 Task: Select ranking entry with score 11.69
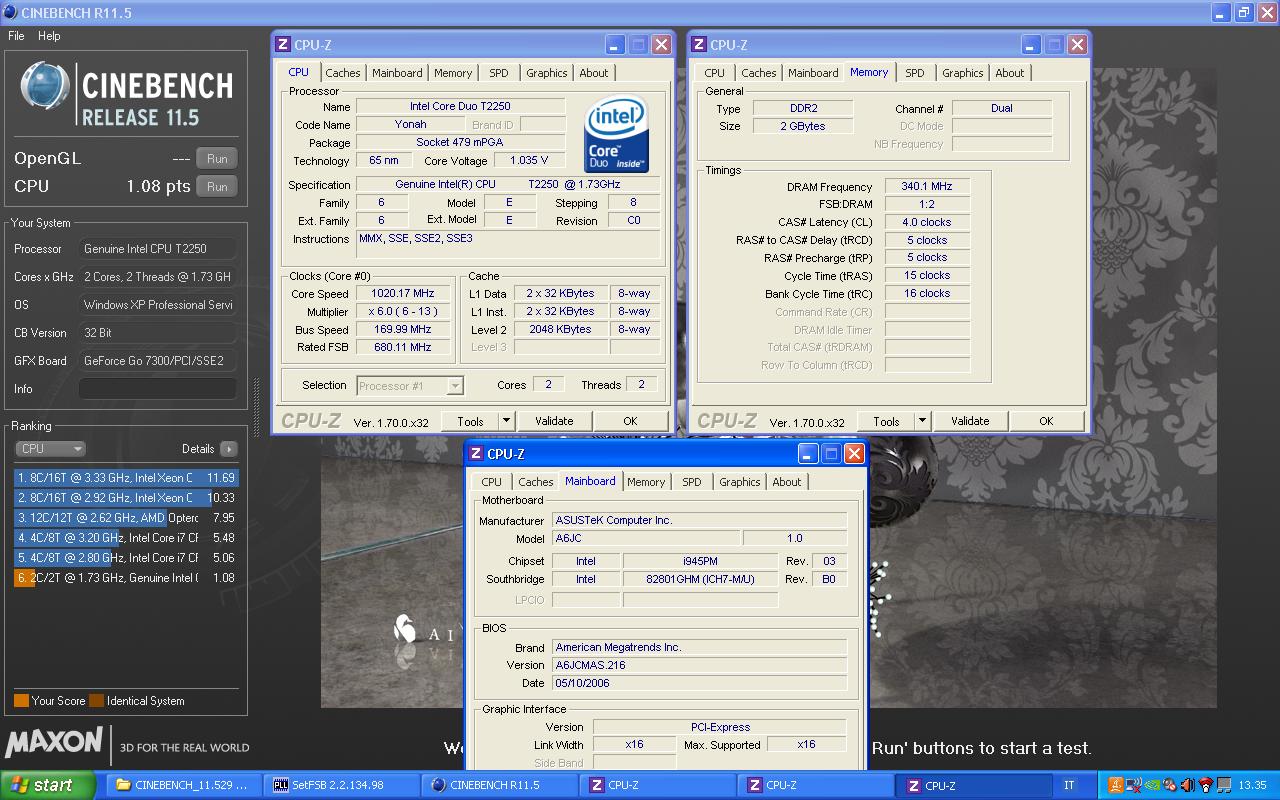tap(126, 478)
